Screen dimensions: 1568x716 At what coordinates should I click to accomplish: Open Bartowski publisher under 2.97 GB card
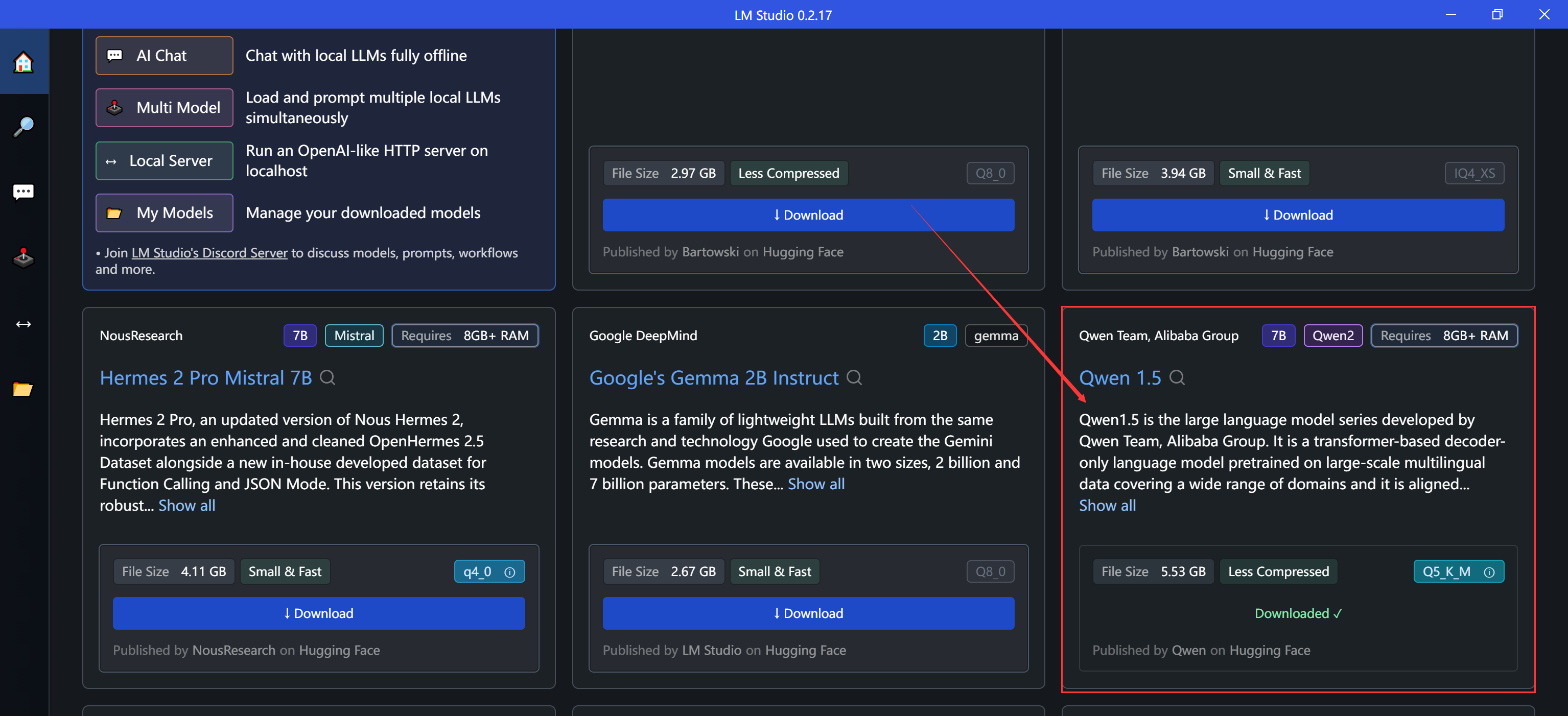coord(710,251)
